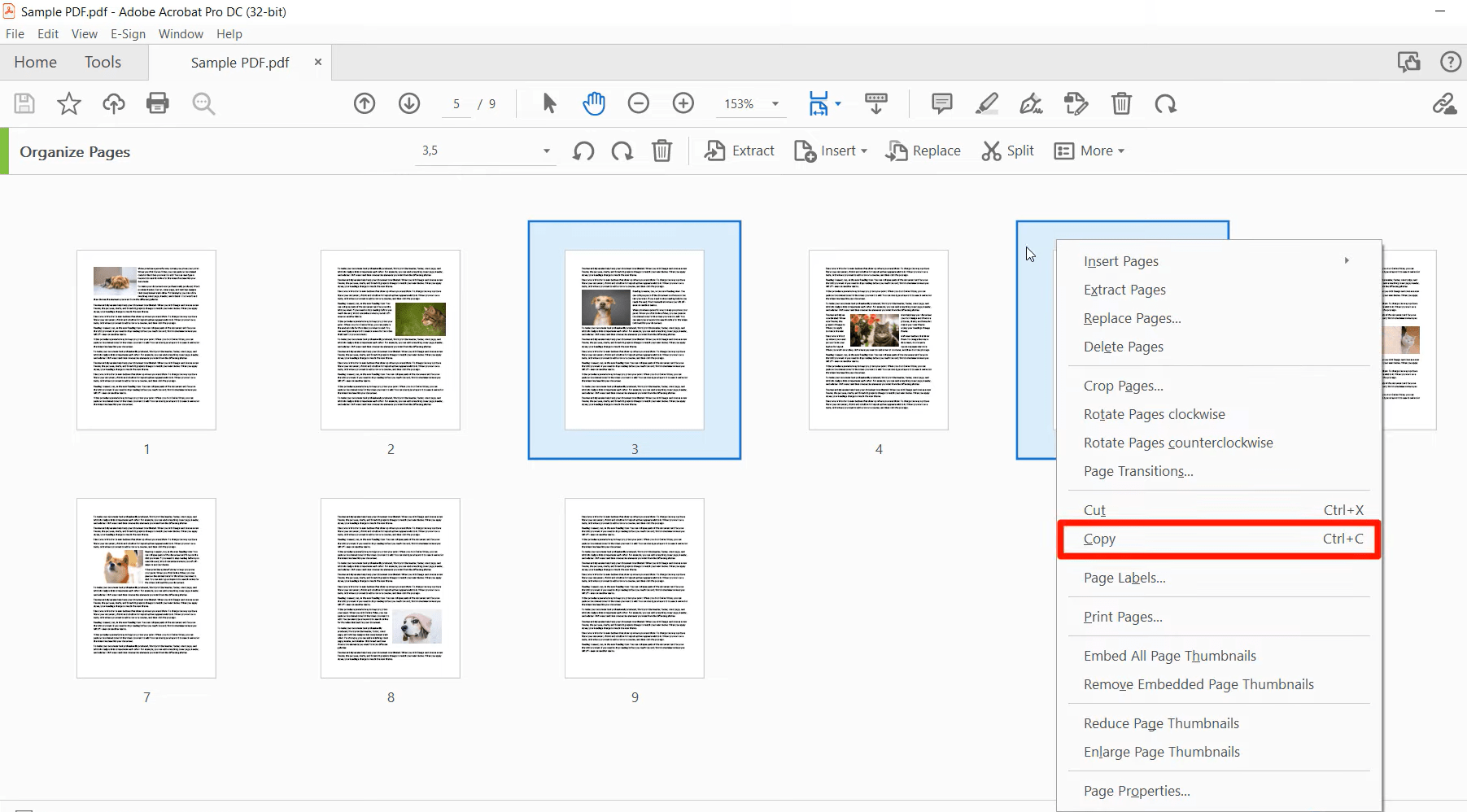Click the Zoom in plus icon
The width and height of the screenshot is (1467, 812).
point(683,103)
